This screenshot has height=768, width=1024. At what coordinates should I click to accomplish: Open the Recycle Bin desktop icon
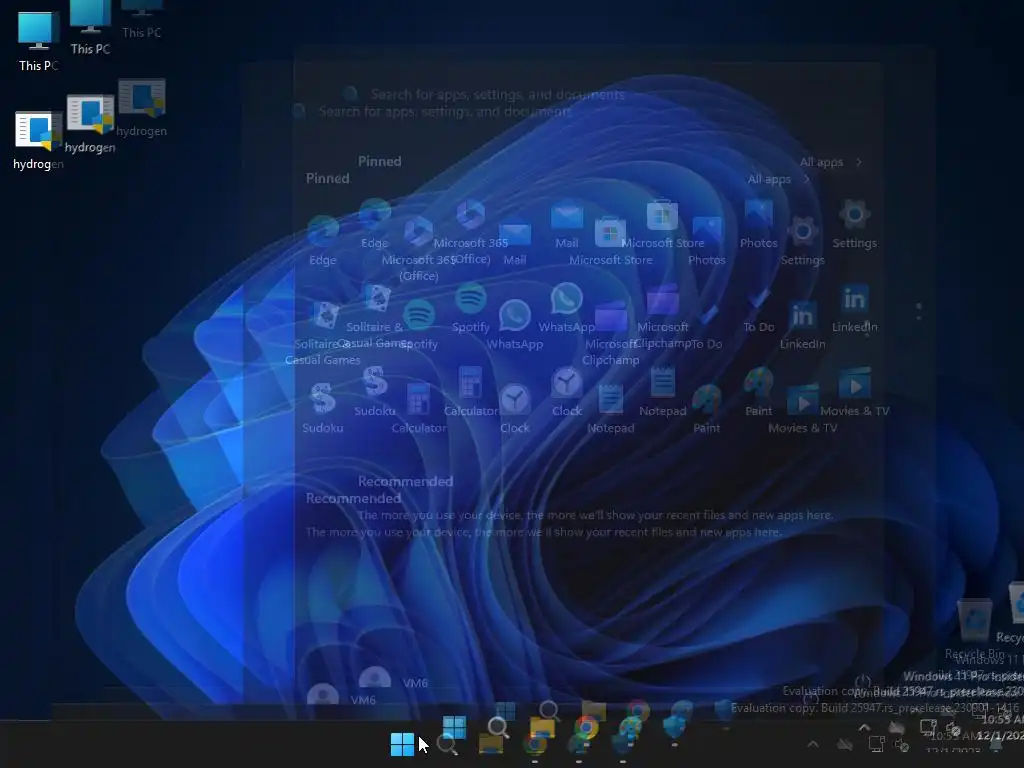click(x=974, y=628)
